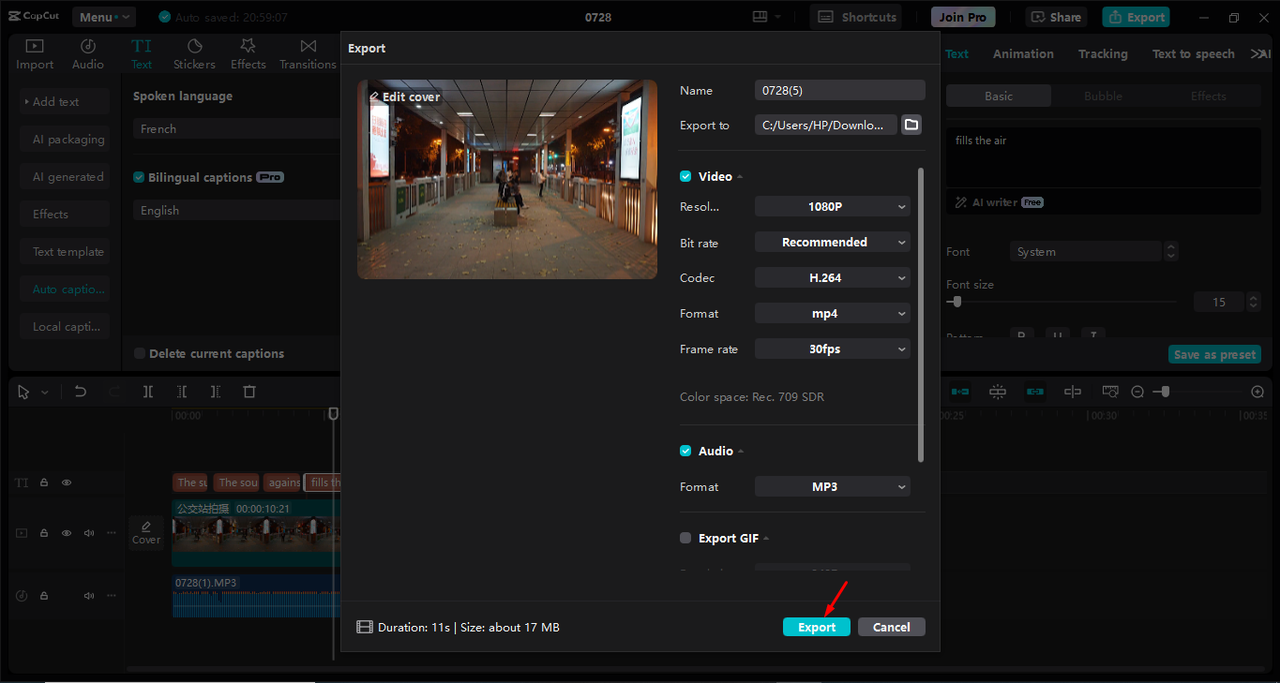Image resolution: width=1280 pixels, height=683 pixels.
Task: Click the zoom-out timeline magnifier
Action: [1137, 392]
